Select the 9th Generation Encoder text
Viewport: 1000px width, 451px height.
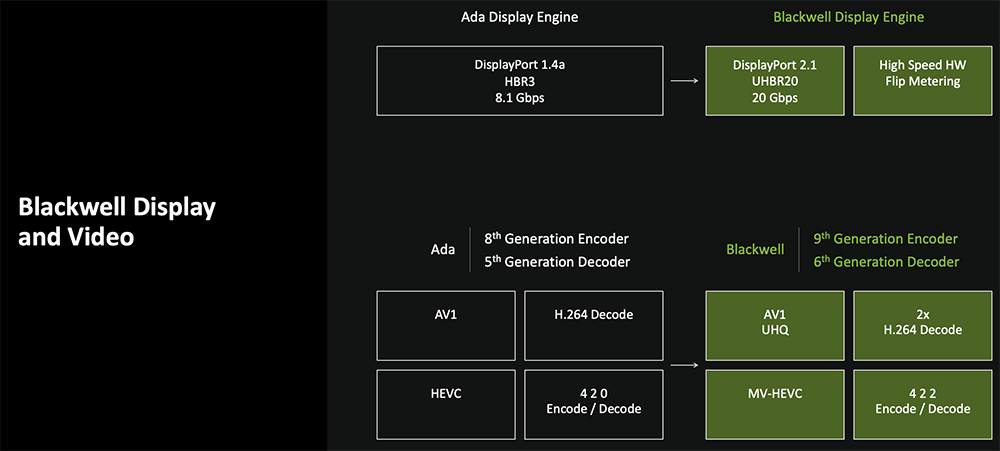tap(885, 239)
